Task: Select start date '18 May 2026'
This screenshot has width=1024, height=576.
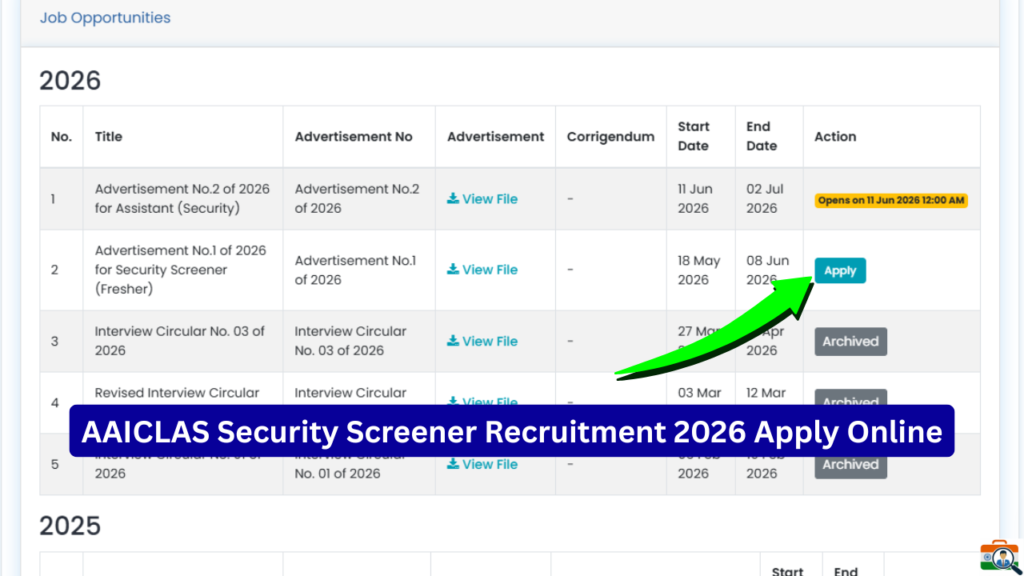Action: pos(699,270)
